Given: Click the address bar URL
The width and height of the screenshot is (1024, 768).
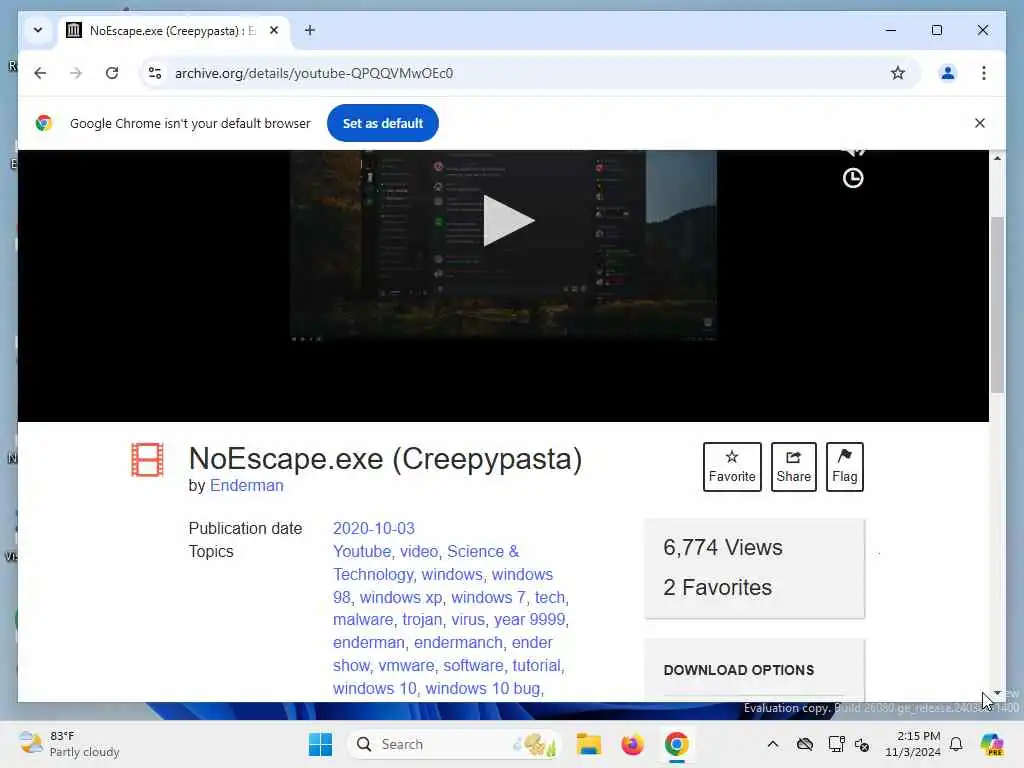Looking at the screenshot, I should point(313,73).
